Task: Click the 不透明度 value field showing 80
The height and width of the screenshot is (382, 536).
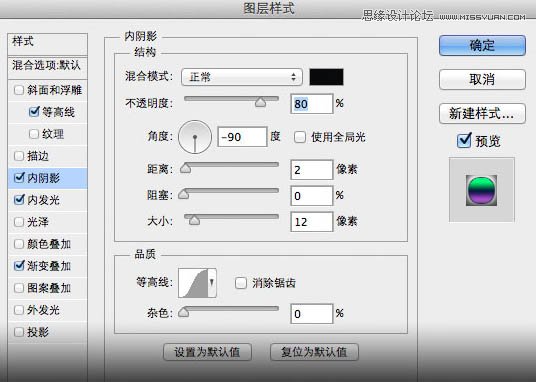Action: [x=311, y=104]
